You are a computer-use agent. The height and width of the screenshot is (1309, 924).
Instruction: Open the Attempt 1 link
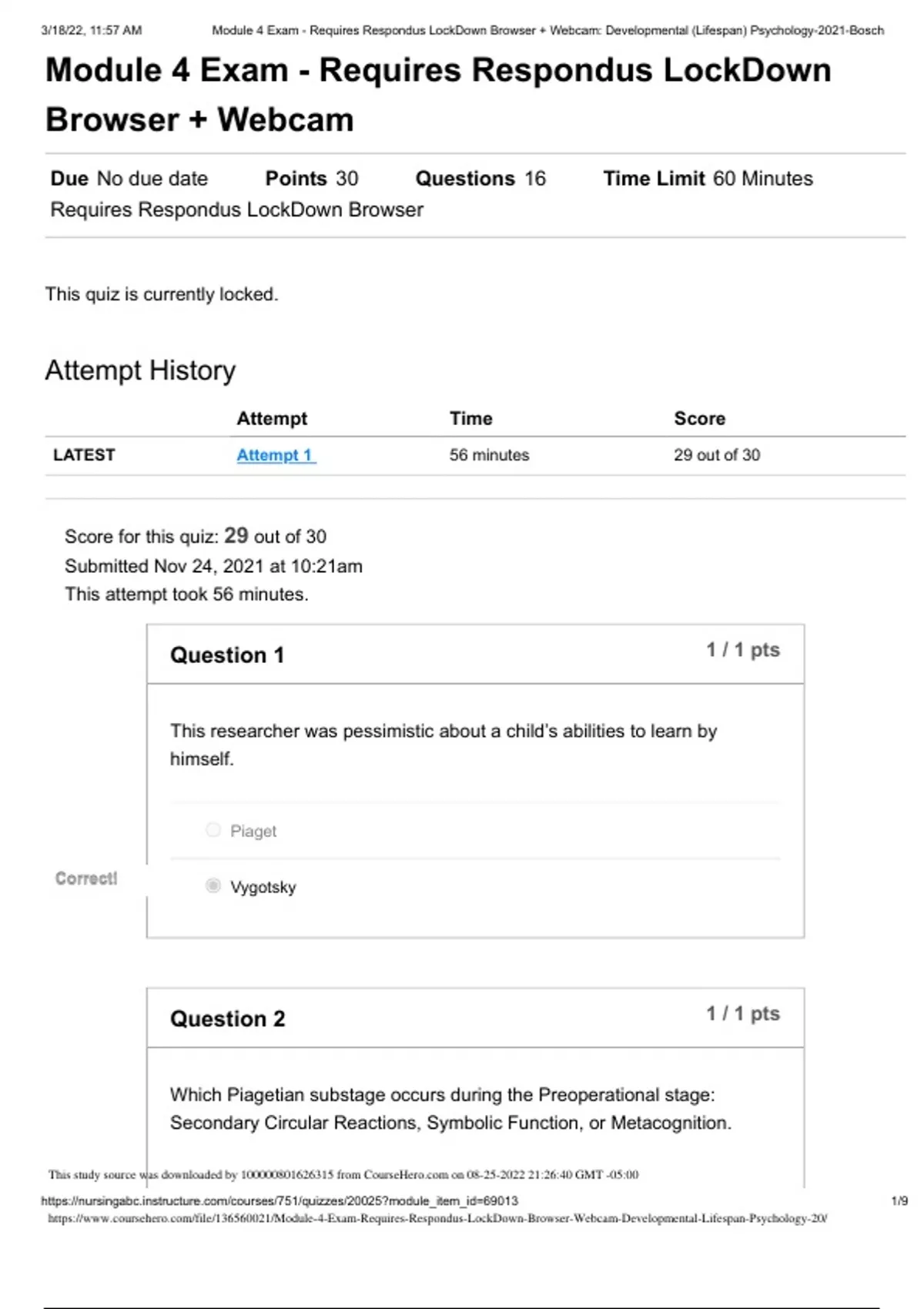[x=276, y=455]
